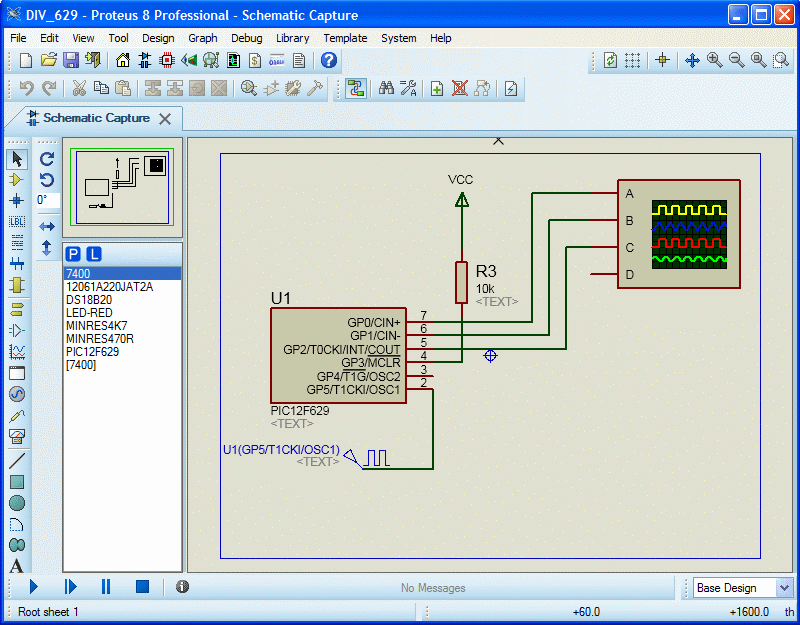This screenshot has width=800, height=625.
Task: Click the L library manager button
Action: 94,254
